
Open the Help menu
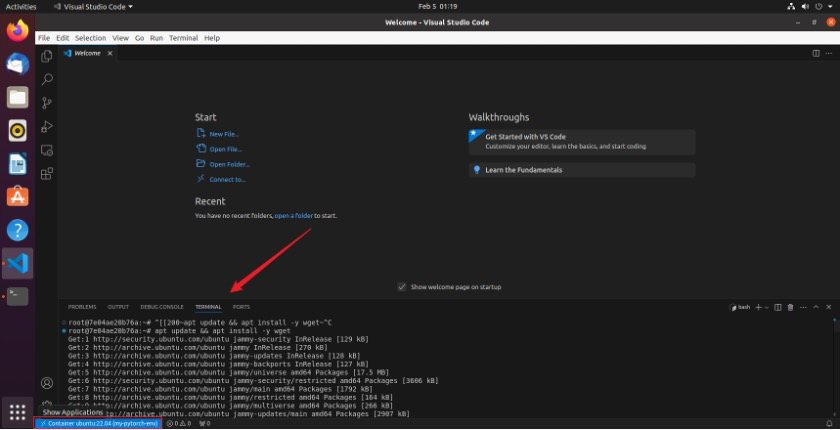(212, 38)
